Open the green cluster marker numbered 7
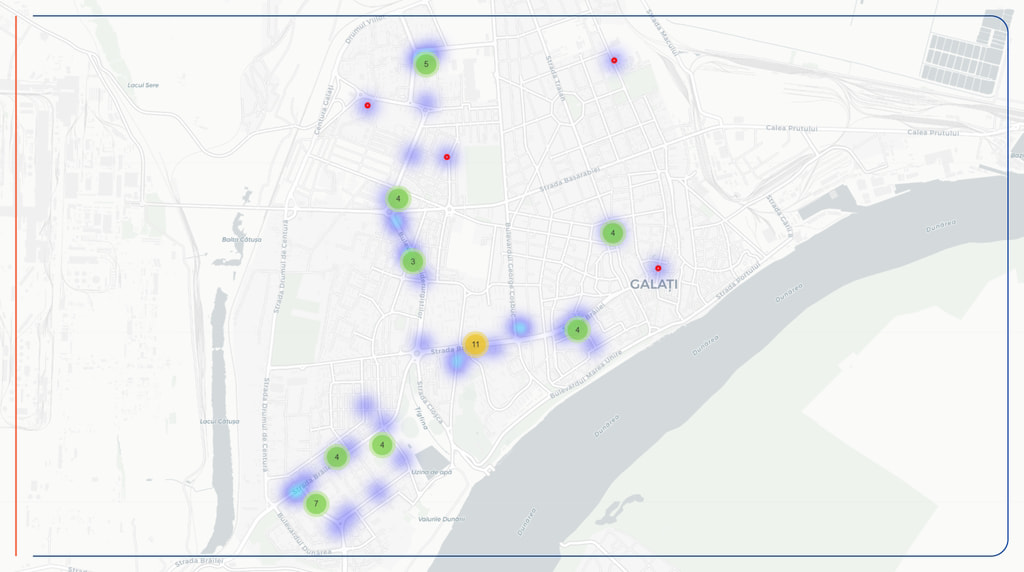1024x572 pixels. pyautogui.click(x=316, y=503)
